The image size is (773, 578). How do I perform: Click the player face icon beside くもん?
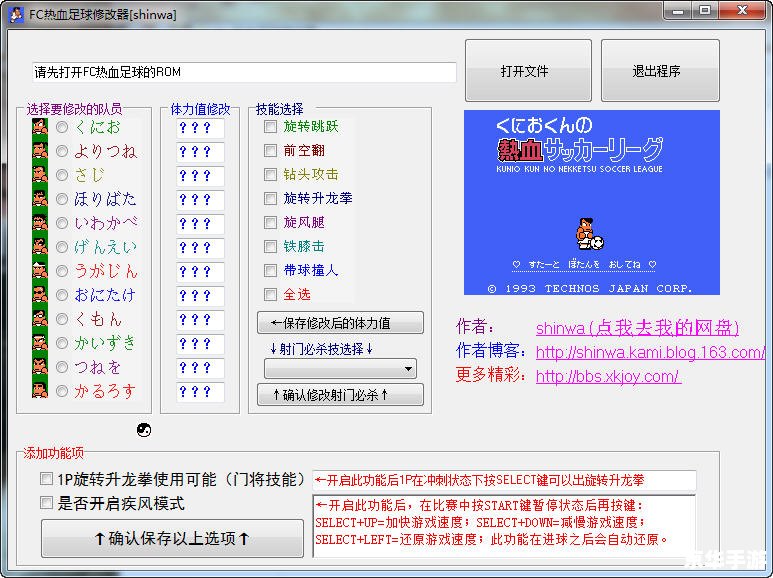pyautogui.click(x=40, y=319)
